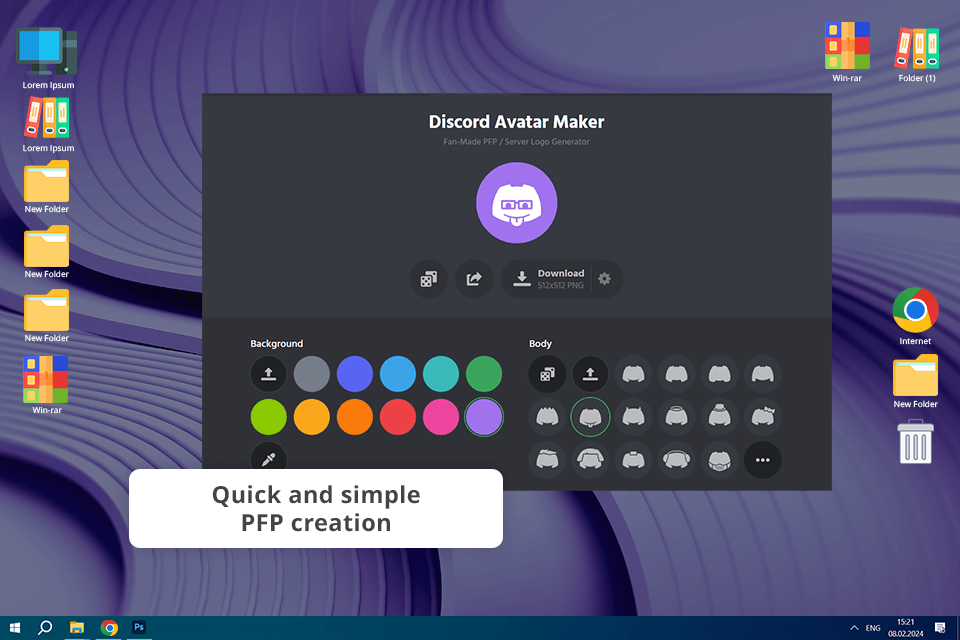Download the avatar as 512x512 PNG

click(547, 279)
